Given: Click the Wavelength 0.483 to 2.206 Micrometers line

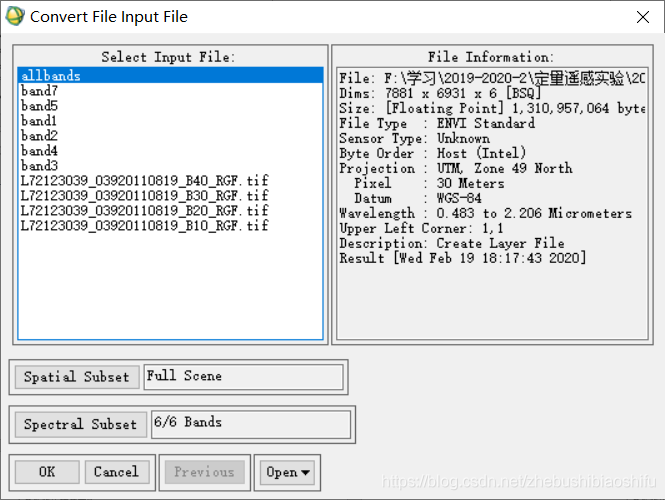Looking at the screenshot, I should pyautogui.click(x=486, y=213).
